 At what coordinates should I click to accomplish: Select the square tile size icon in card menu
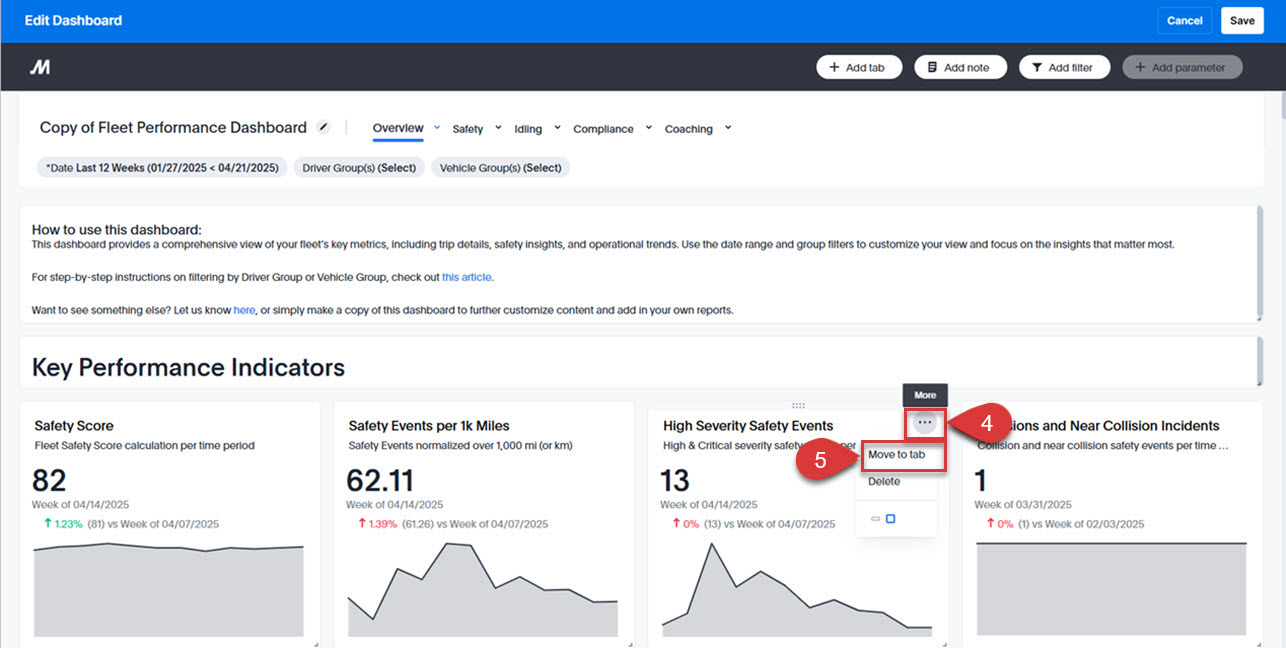click(891, 519)
